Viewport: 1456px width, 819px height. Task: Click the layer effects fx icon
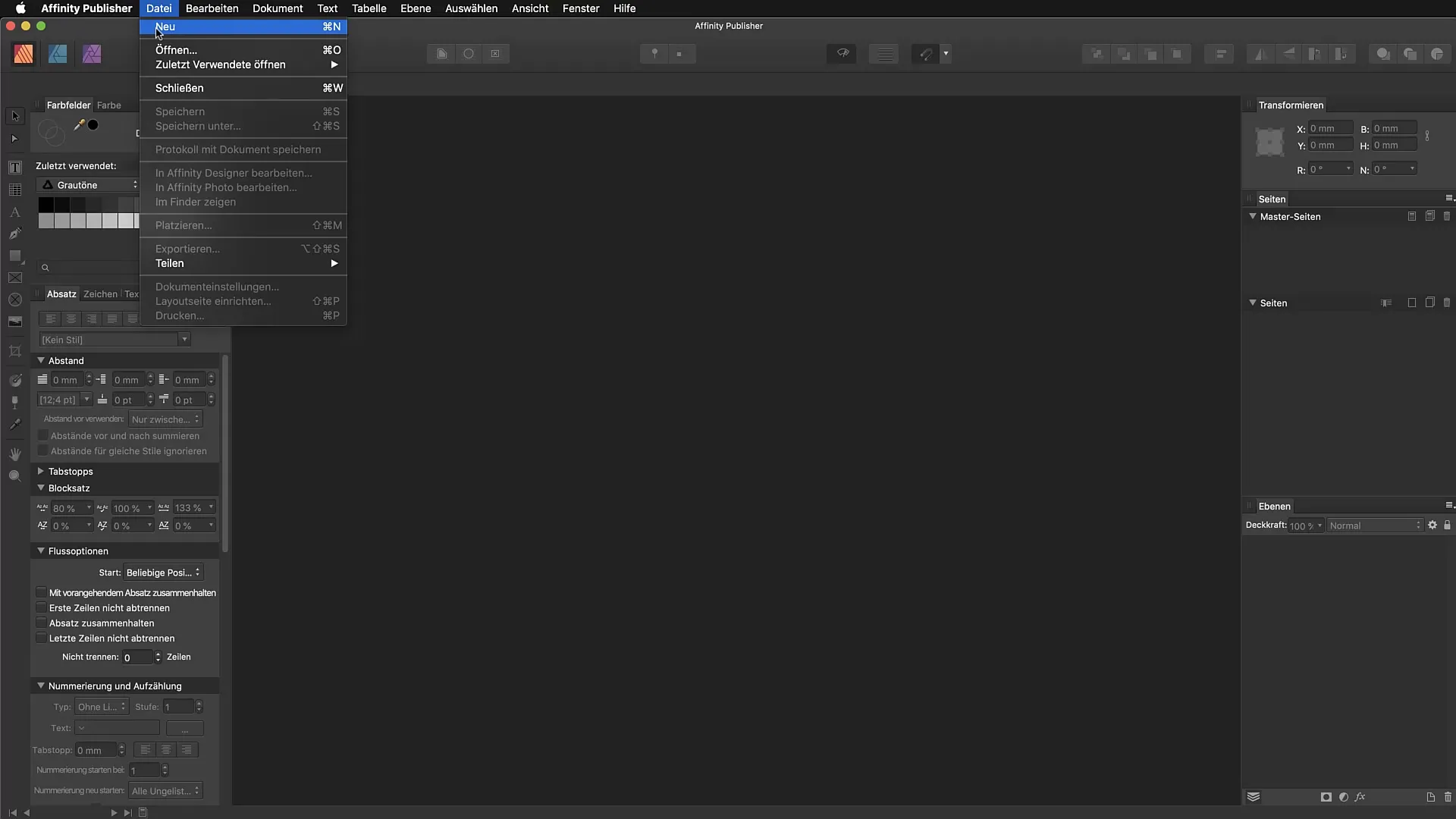1360,797
